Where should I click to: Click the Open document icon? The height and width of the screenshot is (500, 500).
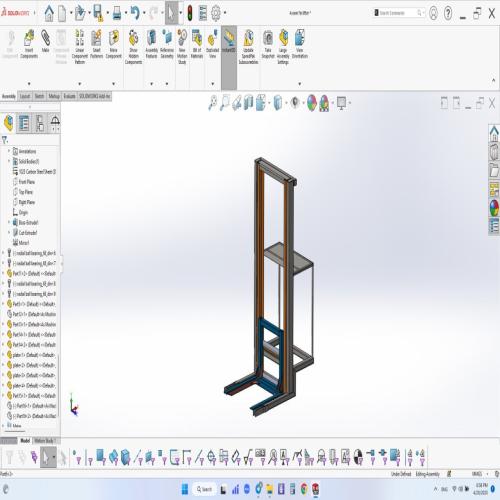point(80,13)
